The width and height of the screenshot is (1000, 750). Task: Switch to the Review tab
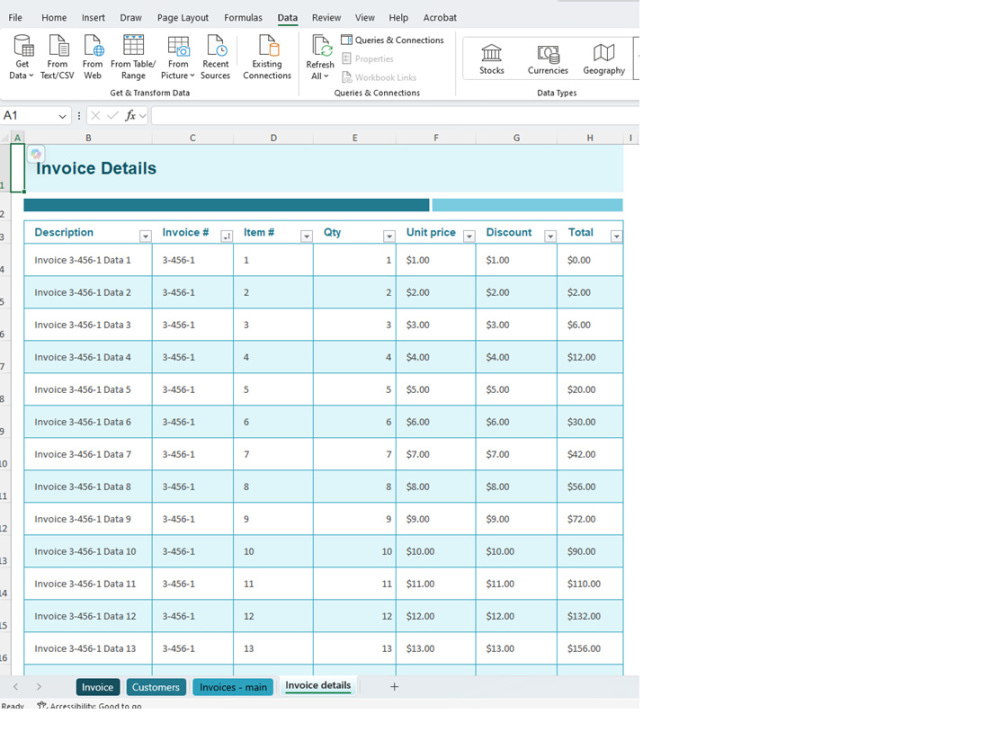tap(326, 18)
